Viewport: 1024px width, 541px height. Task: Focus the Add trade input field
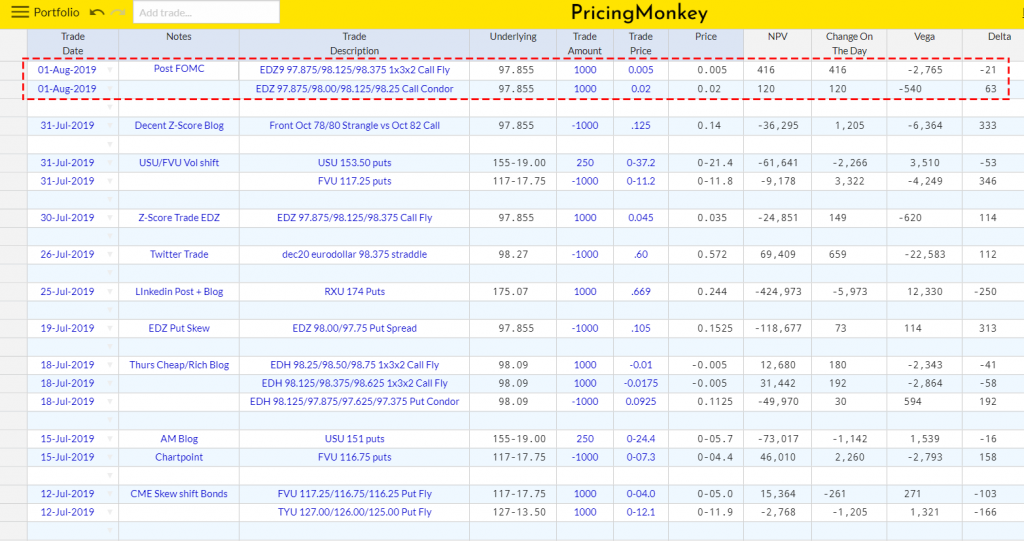tap(206, 12)
